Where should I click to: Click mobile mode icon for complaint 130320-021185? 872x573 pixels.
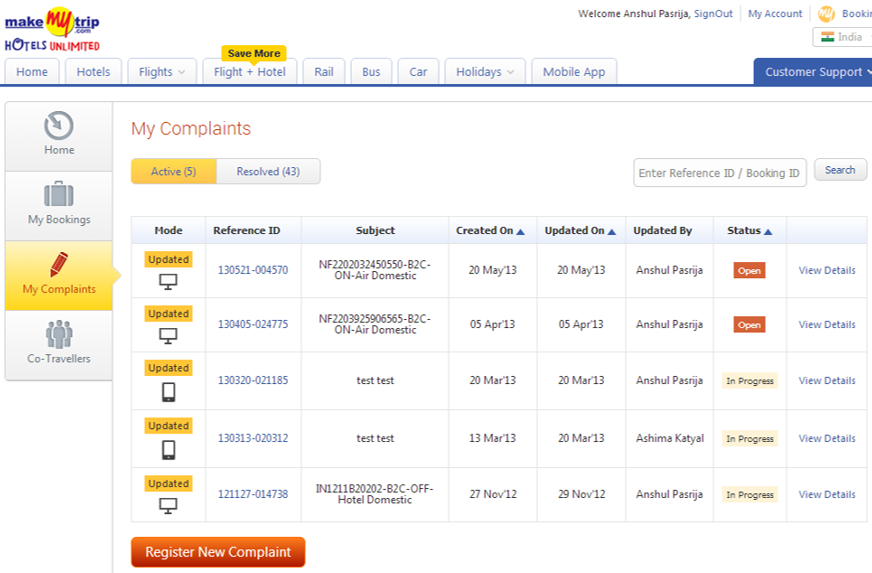click(x=169, y=392)
